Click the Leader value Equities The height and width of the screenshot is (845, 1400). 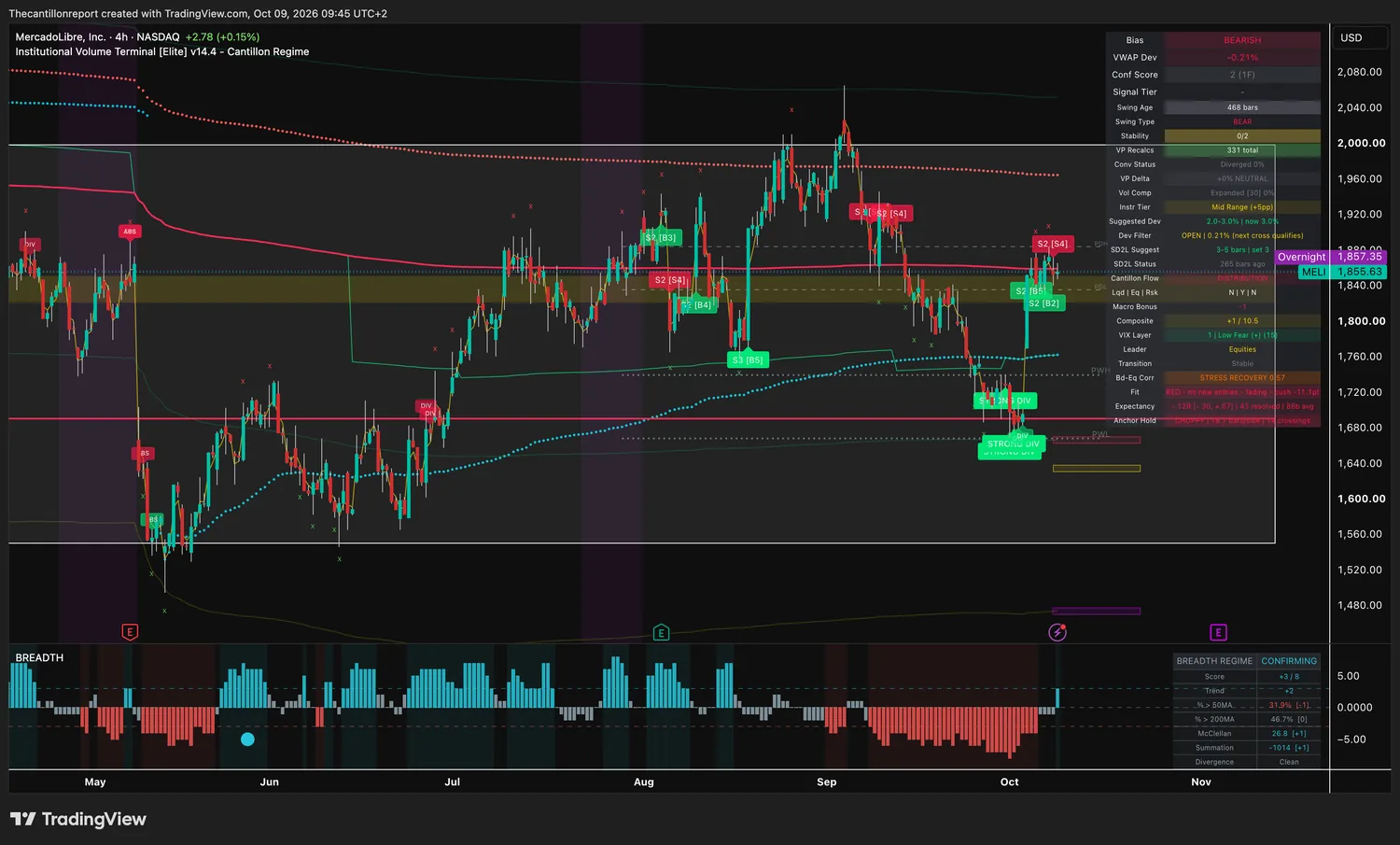tap(1242, 349)
